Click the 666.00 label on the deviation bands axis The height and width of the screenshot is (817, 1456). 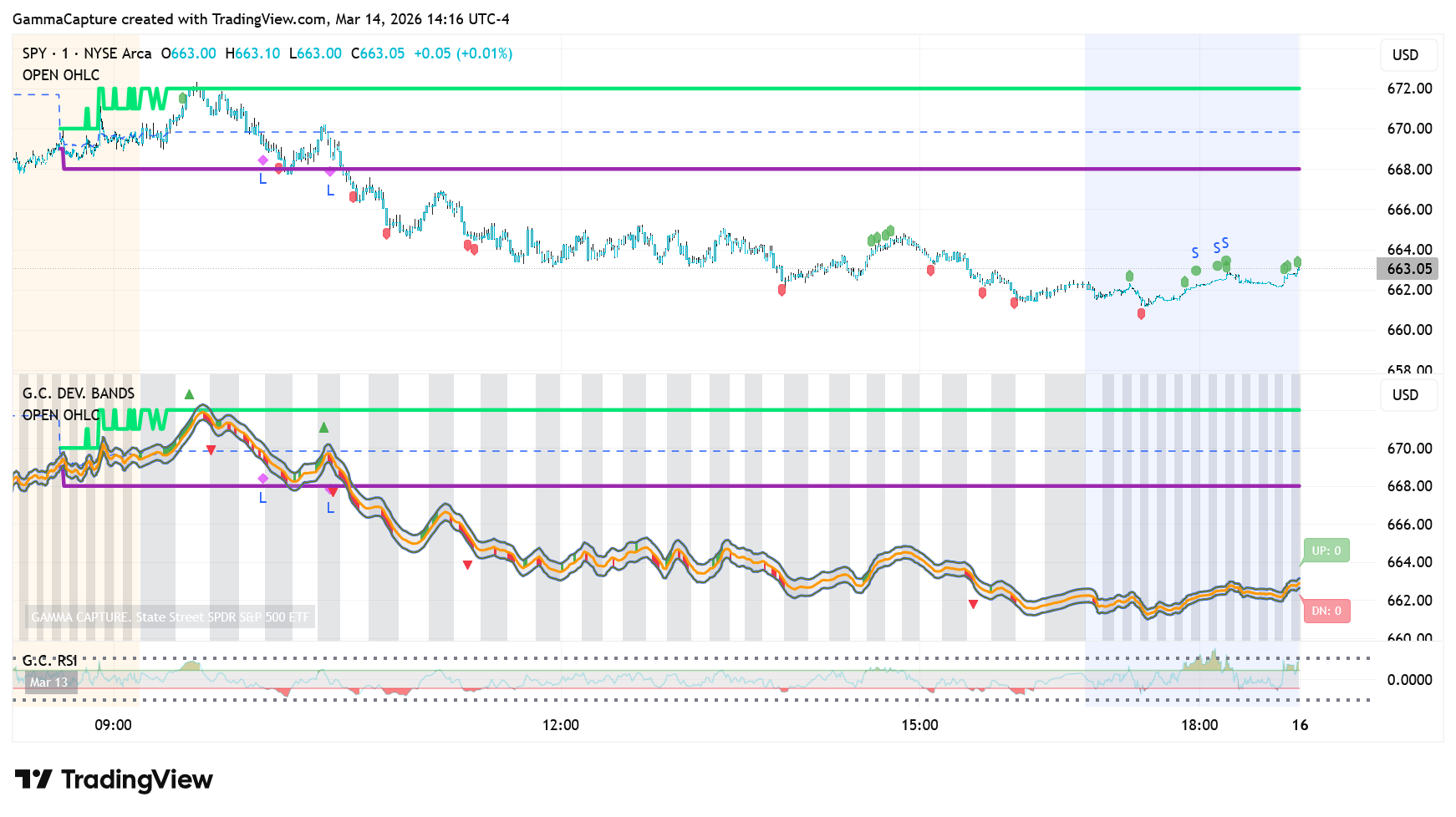1410,525
